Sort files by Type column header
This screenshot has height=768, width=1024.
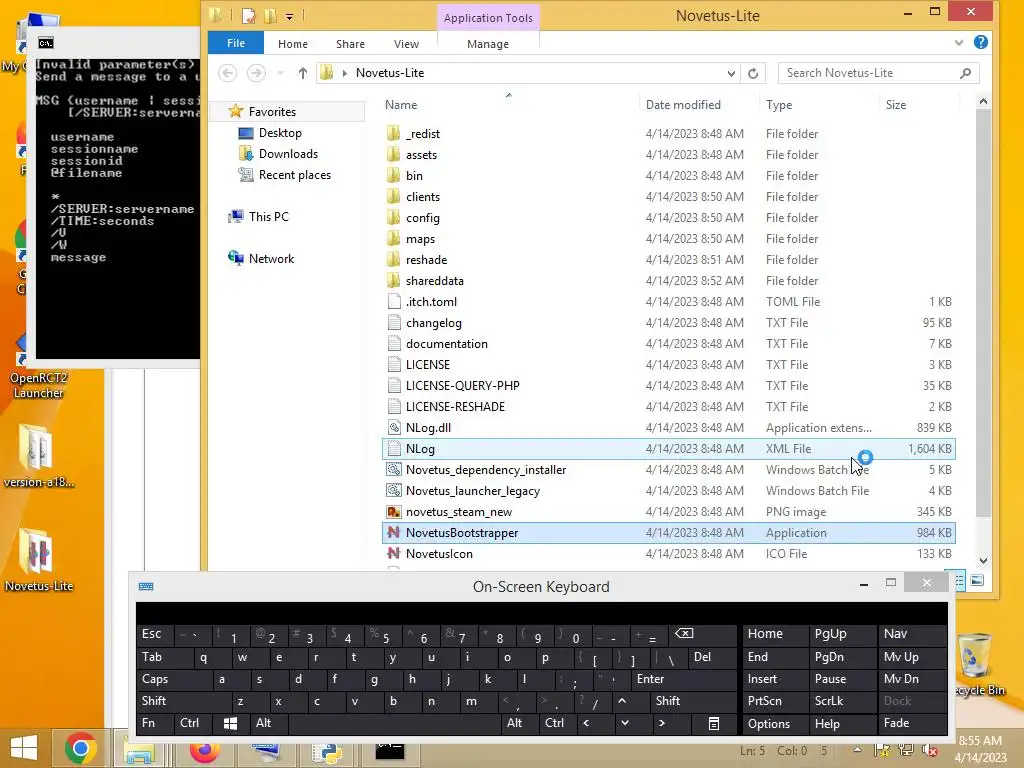[819, 104]
